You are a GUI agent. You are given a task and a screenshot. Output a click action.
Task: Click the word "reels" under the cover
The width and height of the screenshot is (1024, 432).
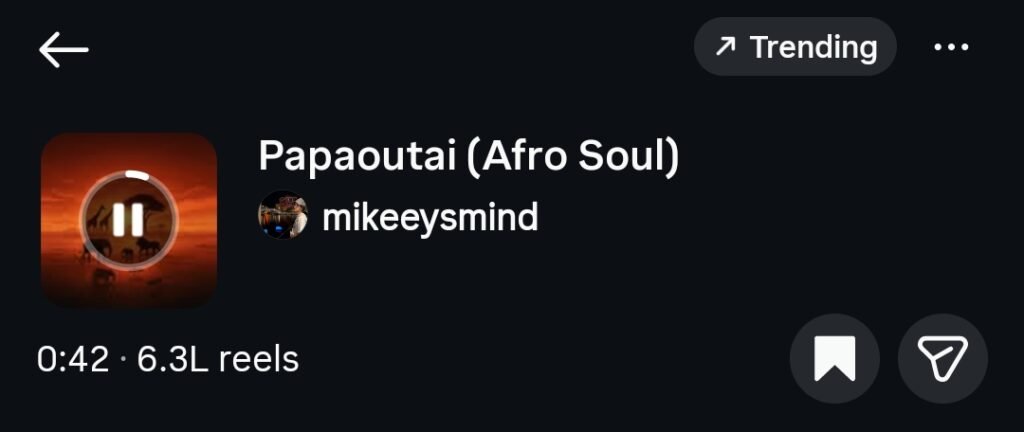pos(259,359)
